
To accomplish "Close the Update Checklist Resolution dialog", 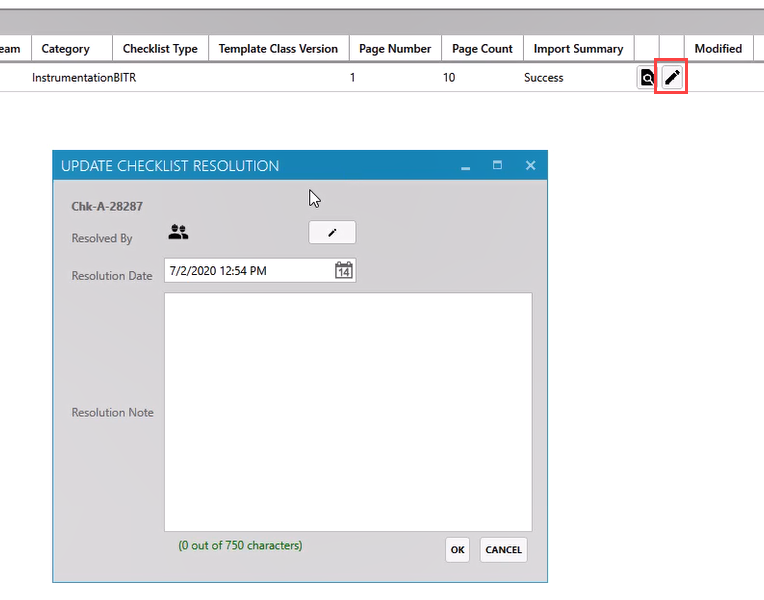I will 531,166.
